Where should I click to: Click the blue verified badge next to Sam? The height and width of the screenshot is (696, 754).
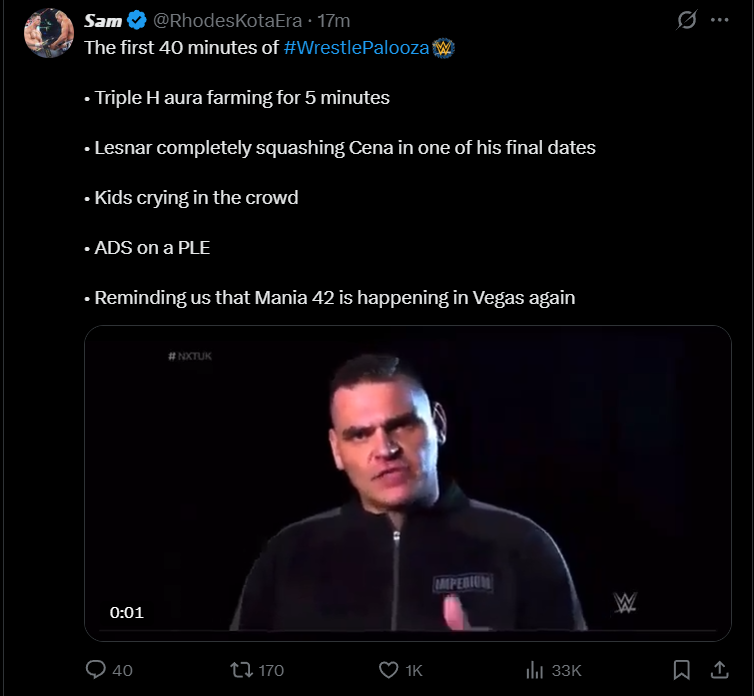(137, 21)
